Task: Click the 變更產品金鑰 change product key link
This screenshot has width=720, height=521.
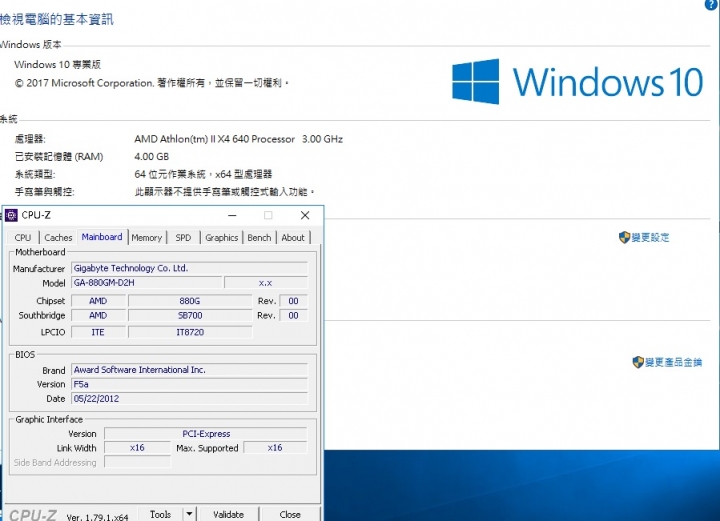Action: (674, 363)
